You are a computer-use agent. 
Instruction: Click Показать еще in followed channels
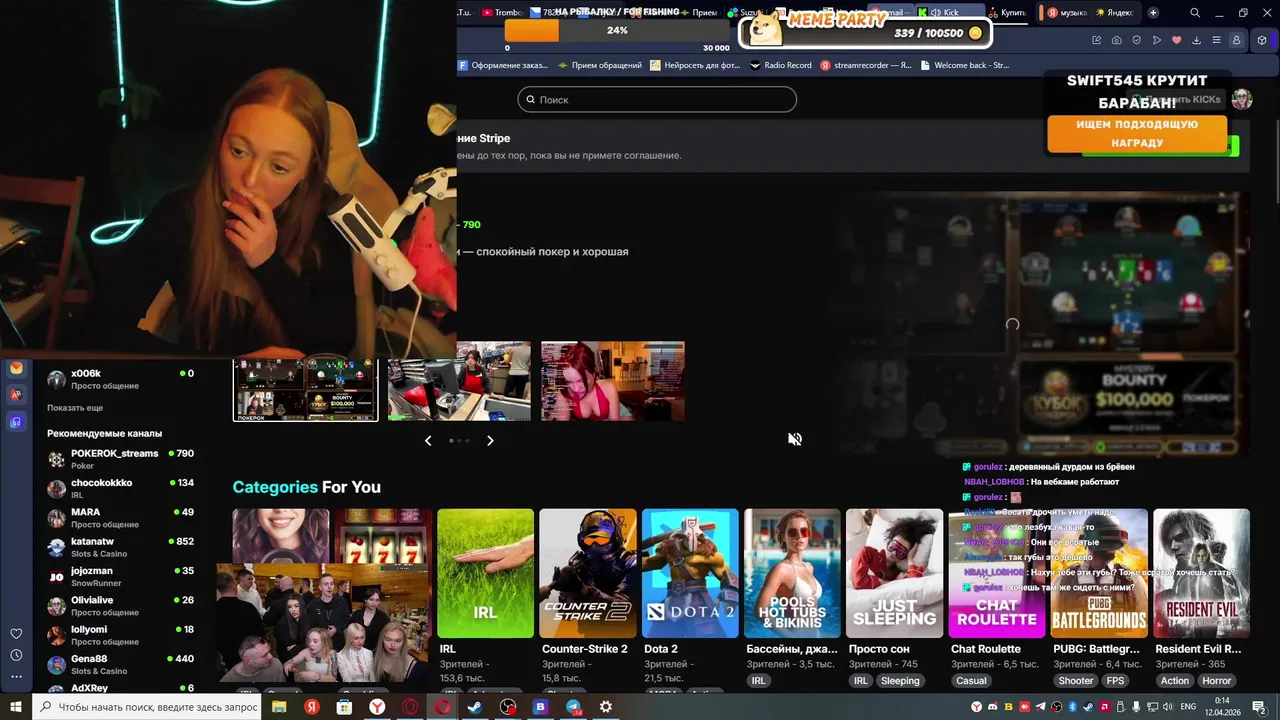point(75,408)
